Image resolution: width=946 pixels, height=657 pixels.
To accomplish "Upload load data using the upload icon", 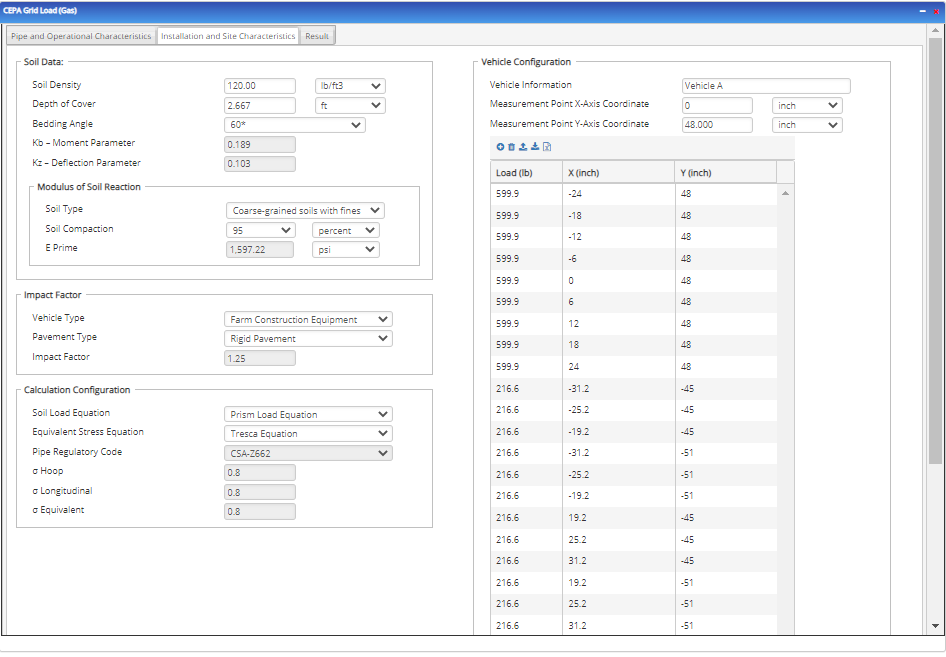I will 524,147.
